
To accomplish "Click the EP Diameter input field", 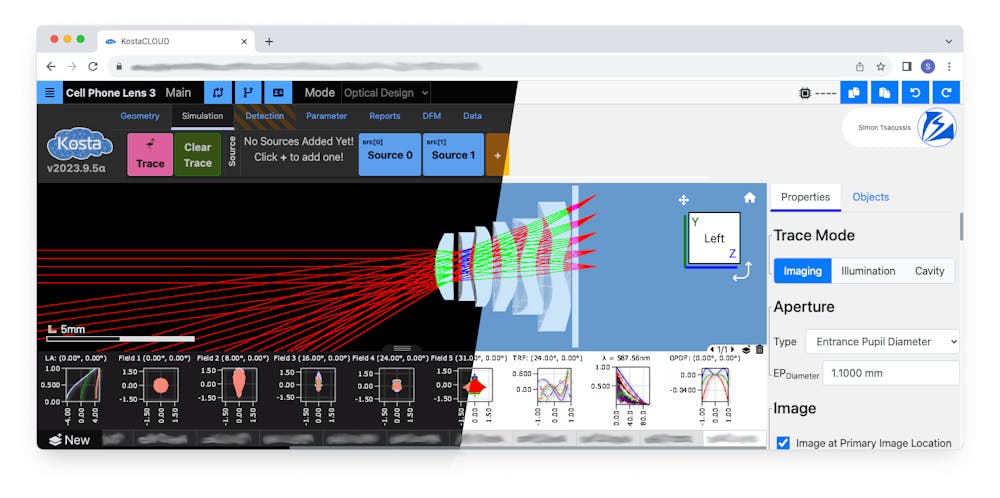I will pyautogui.click(x=890, y=372).
